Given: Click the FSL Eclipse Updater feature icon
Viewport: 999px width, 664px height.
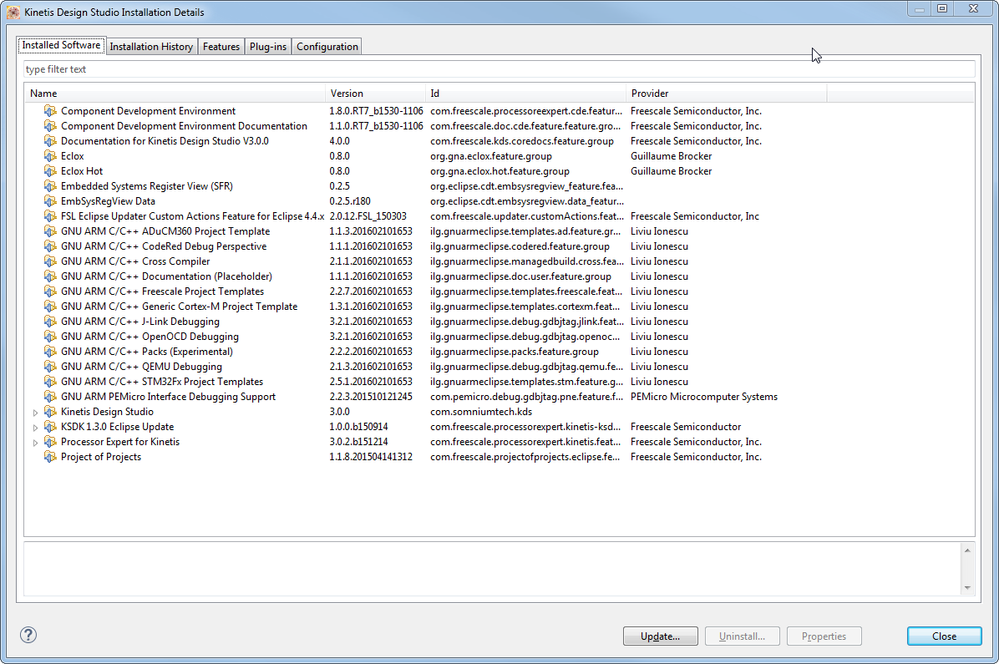Looking at the screenshot, I should [x=50, y=216].
